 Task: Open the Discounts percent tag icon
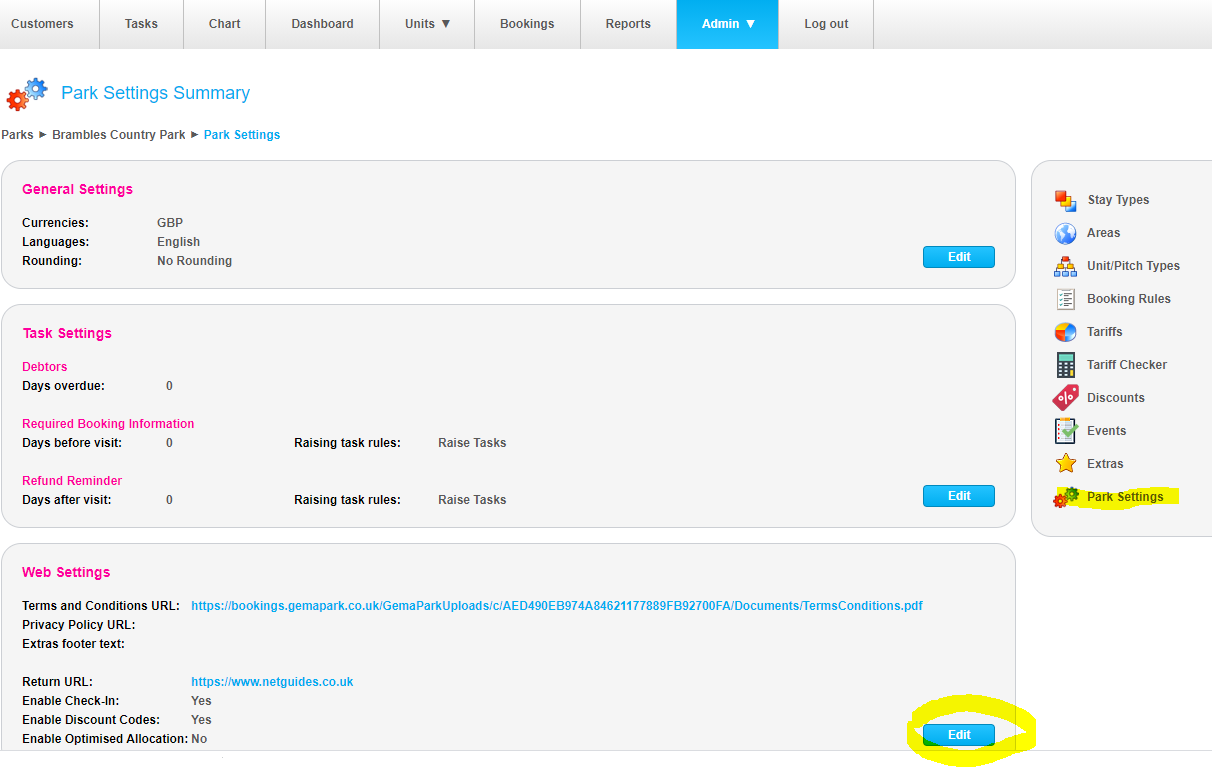1062,397
